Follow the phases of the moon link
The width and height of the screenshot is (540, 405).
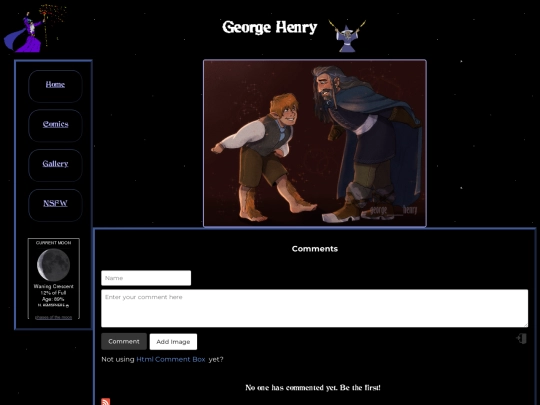[53, 317]
